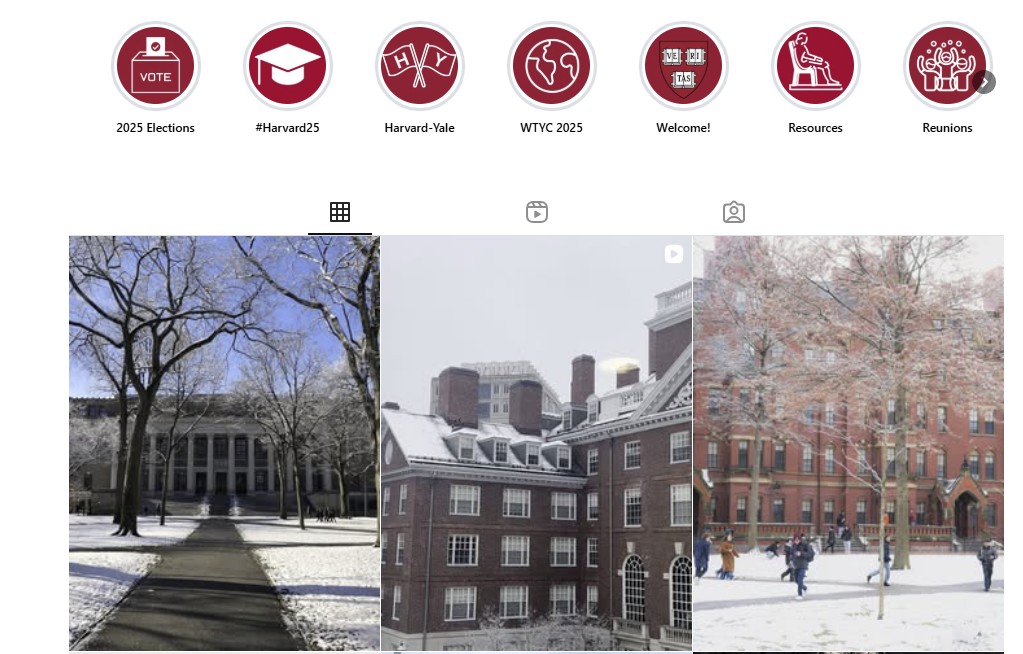1023x654 pixels.
Task: Open the snowy yard with students post
Action: pos(848,443)
